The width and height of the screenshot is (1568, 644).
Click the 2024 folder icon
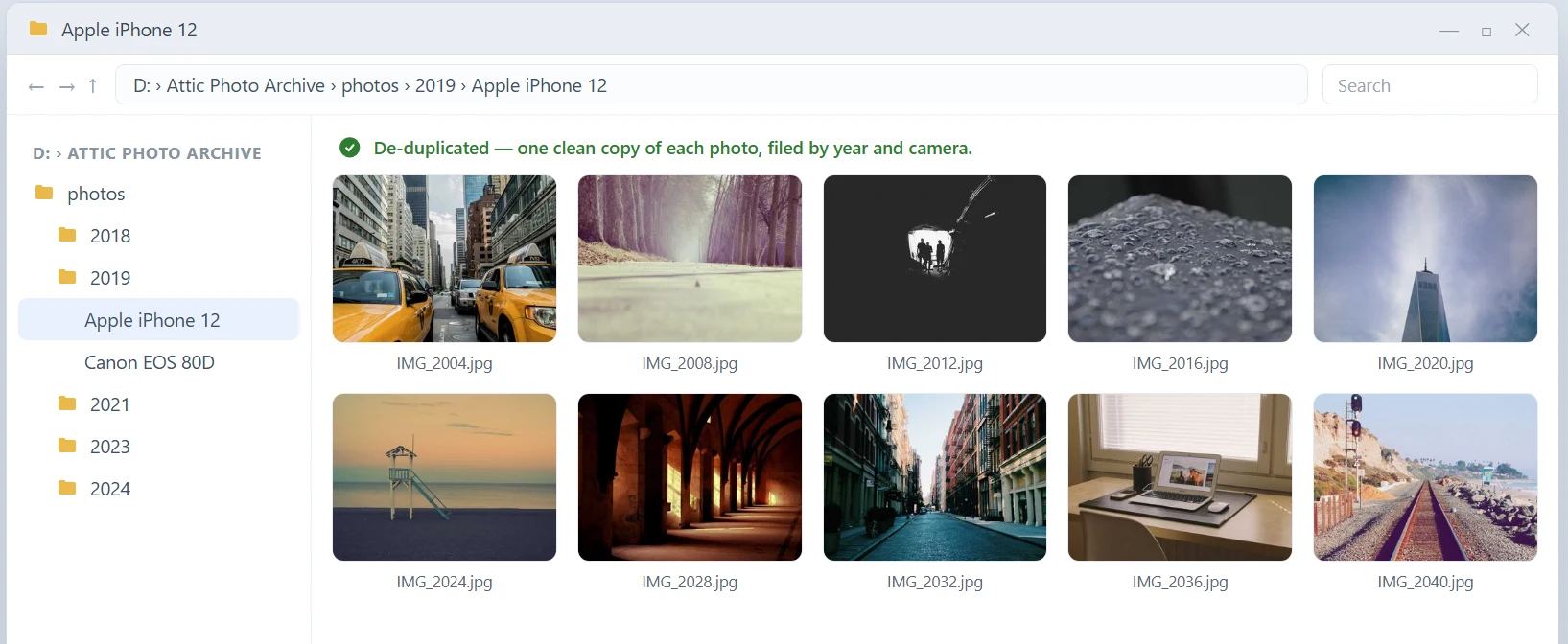[x=67, y=488]
